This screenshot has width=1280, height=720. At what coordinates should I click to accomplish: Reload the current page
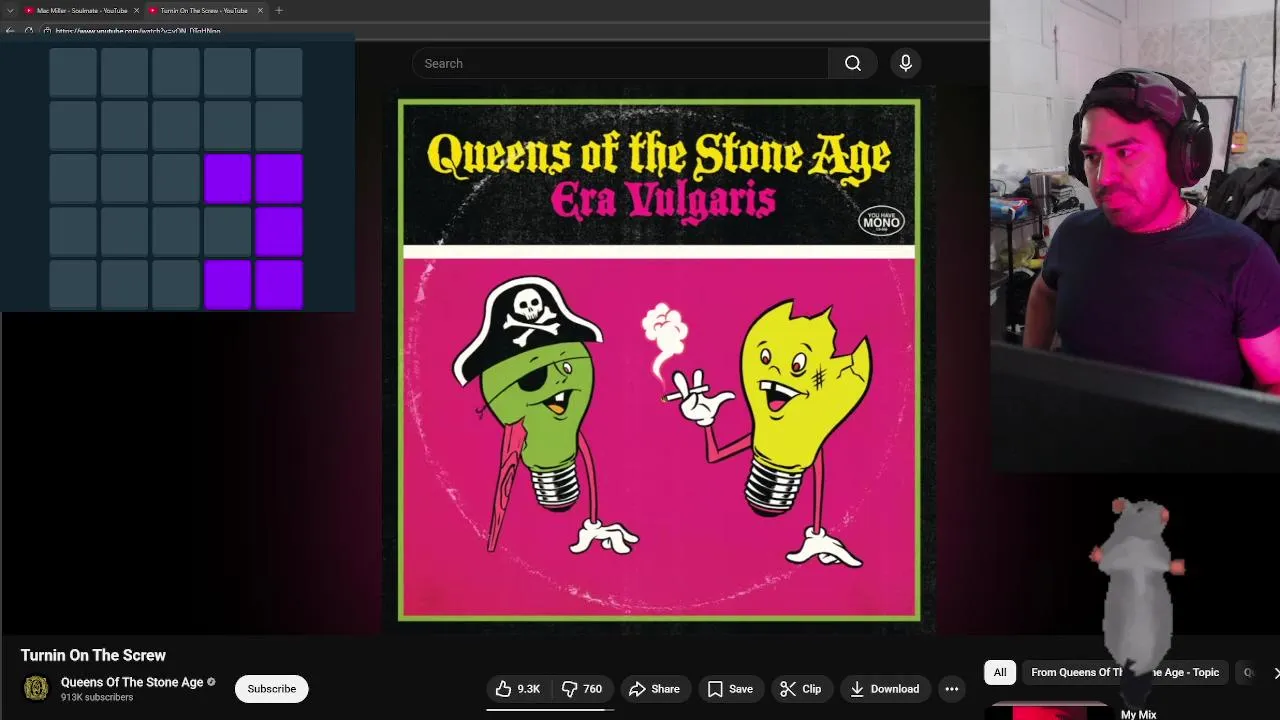[x=29, y=31]
